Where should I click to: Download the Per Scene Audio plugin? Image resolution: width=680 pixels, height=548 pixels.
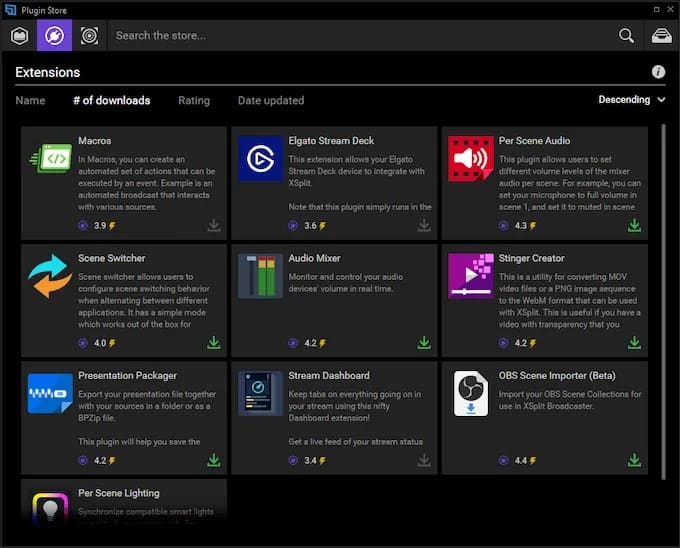click(x=634, y=226)
